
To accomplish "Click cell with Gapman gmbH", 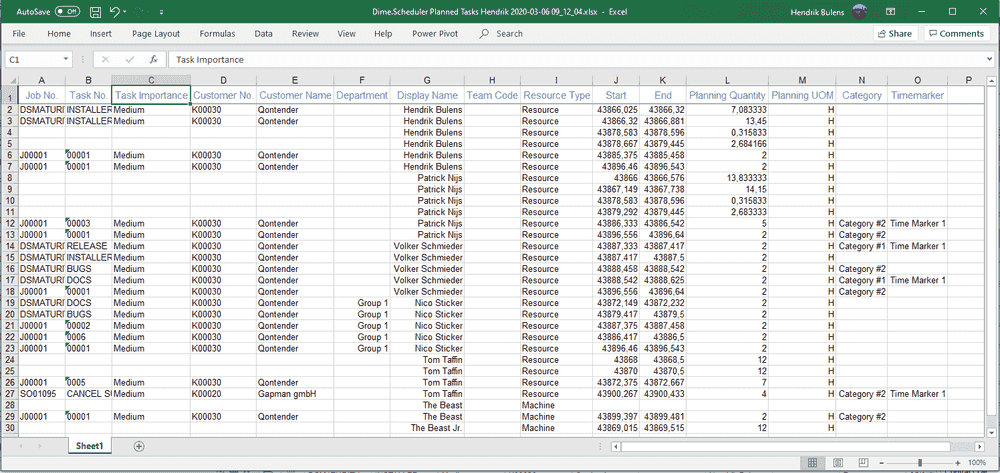I will [x=295, y=394].
